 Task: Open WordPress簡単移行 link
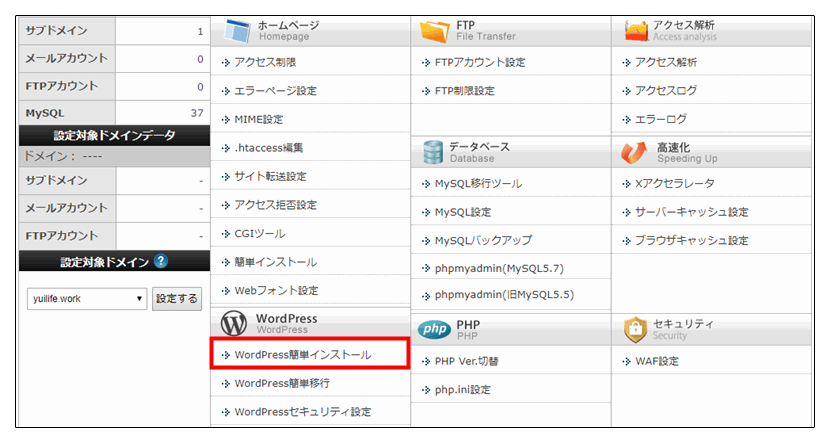coord(282,383)
